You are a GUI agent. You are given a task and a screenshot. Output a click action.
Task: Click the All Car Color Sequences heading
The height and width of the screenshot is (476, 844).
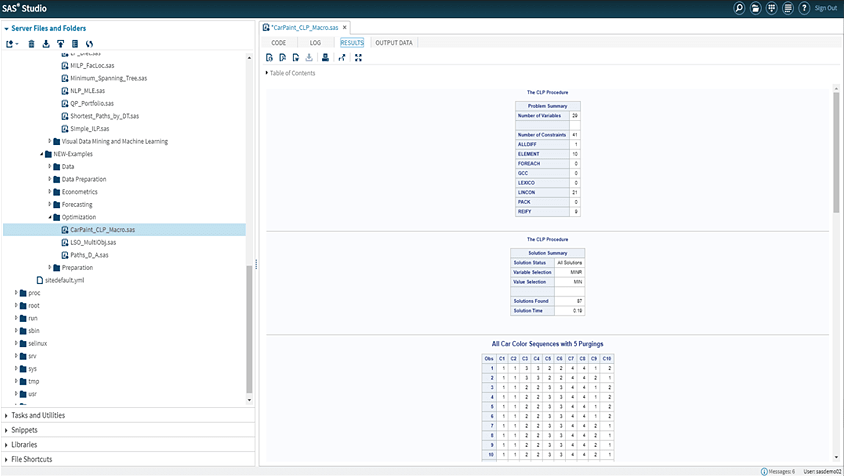point(547,344)
